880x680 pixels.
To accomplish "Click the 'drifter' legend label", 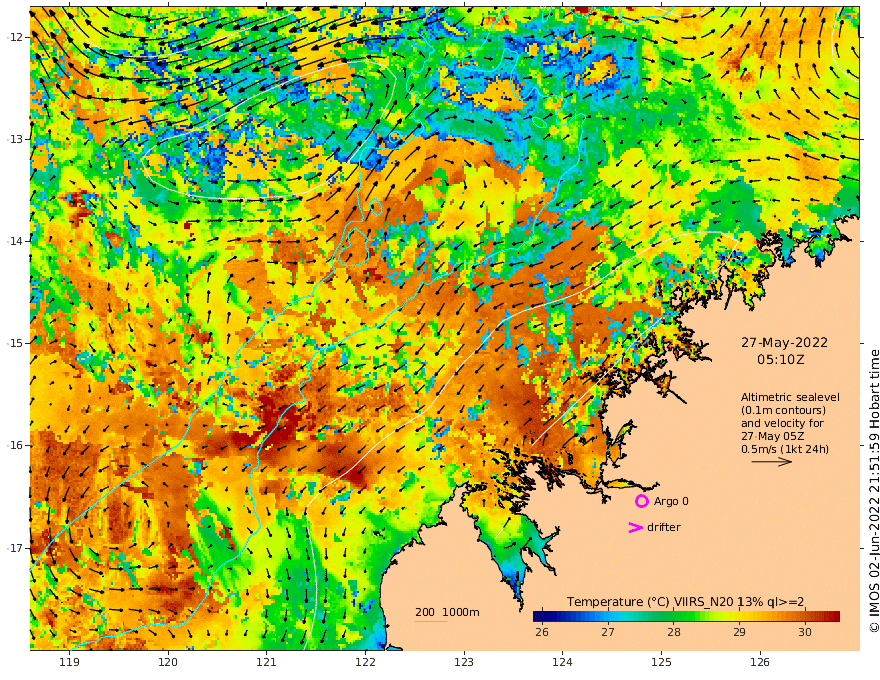I will (663, 527).
